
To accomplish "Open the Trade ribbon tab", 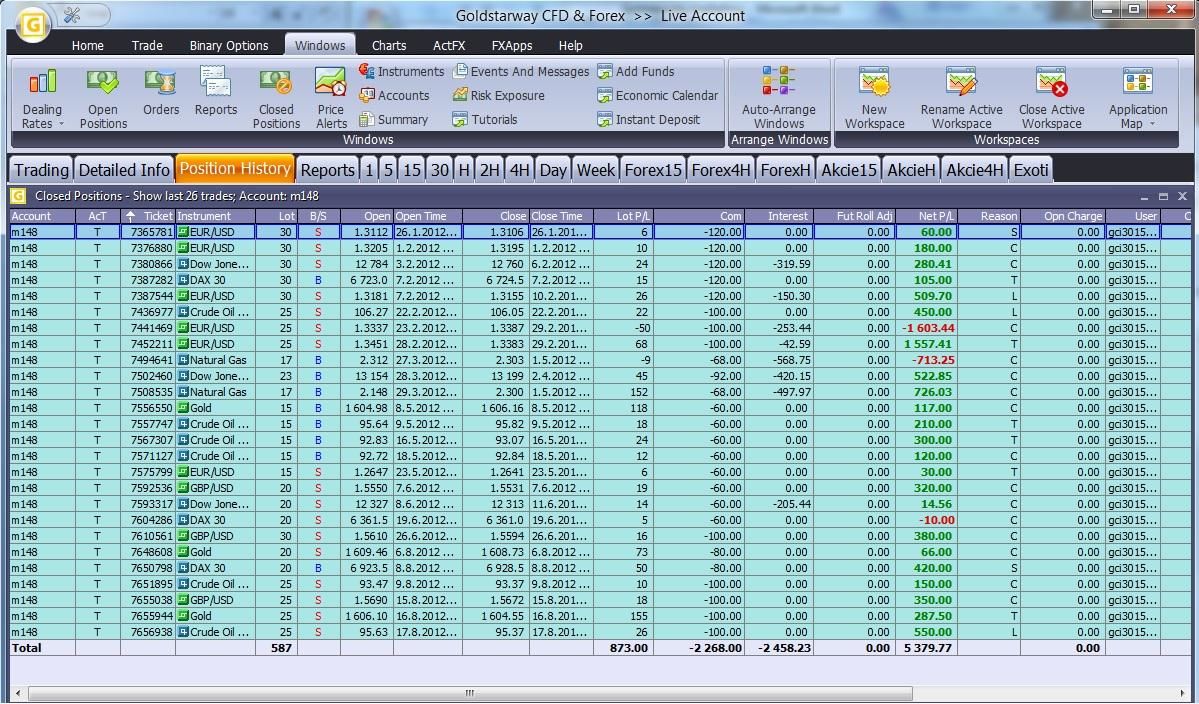I will coord(147,45).
